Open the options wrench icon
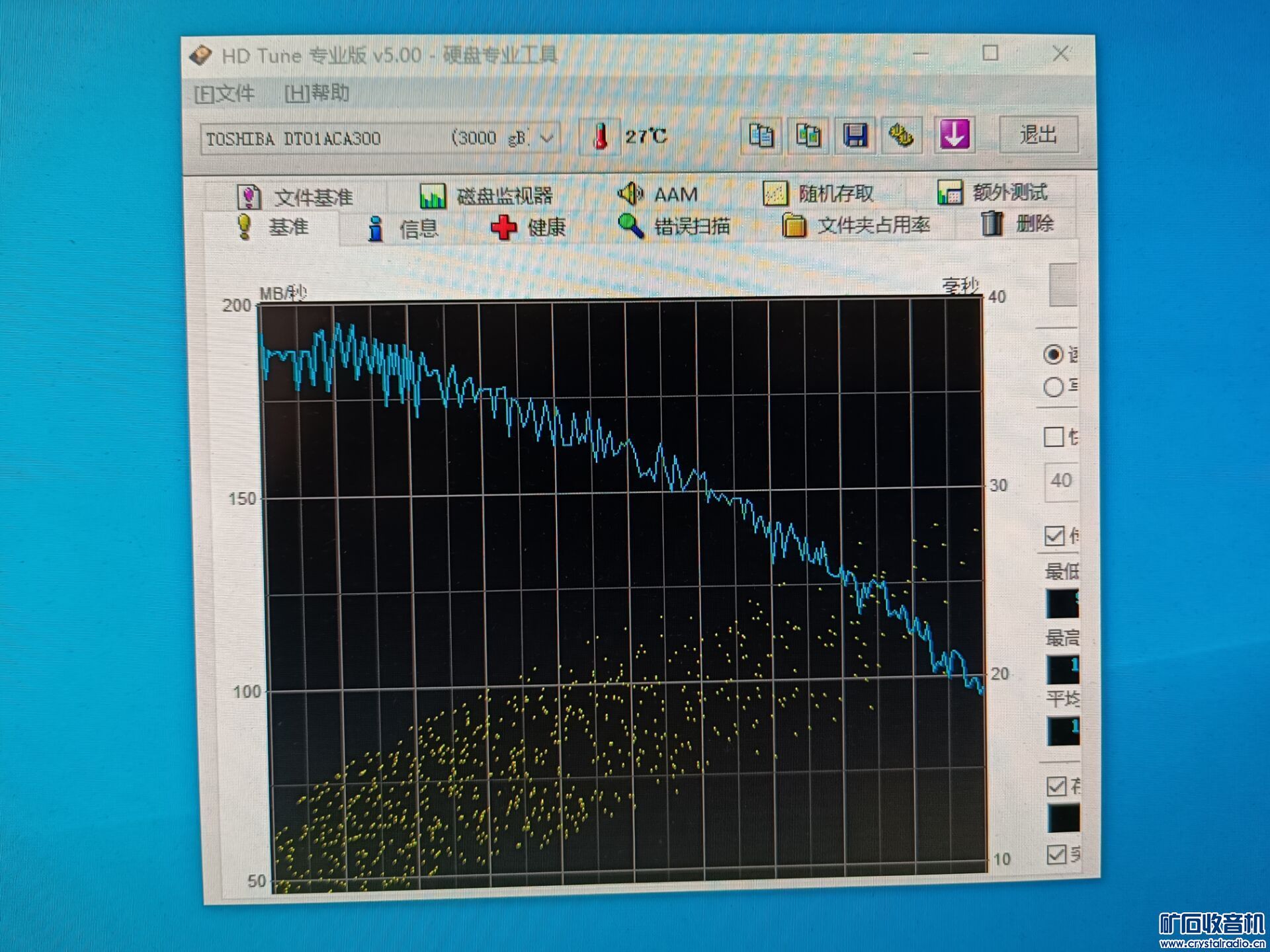The width and height of the screenshot is (1270, 952). click(x=901, y=136)
